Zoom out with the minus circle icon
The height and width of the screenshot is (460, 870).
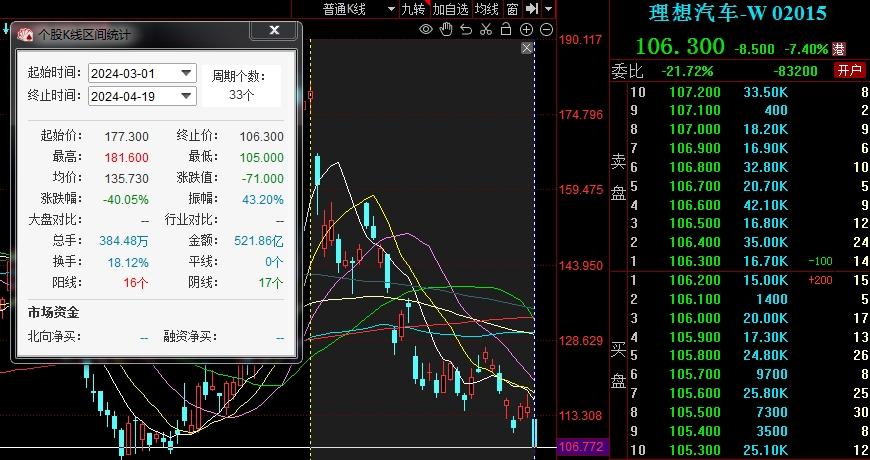click(547, 29)
